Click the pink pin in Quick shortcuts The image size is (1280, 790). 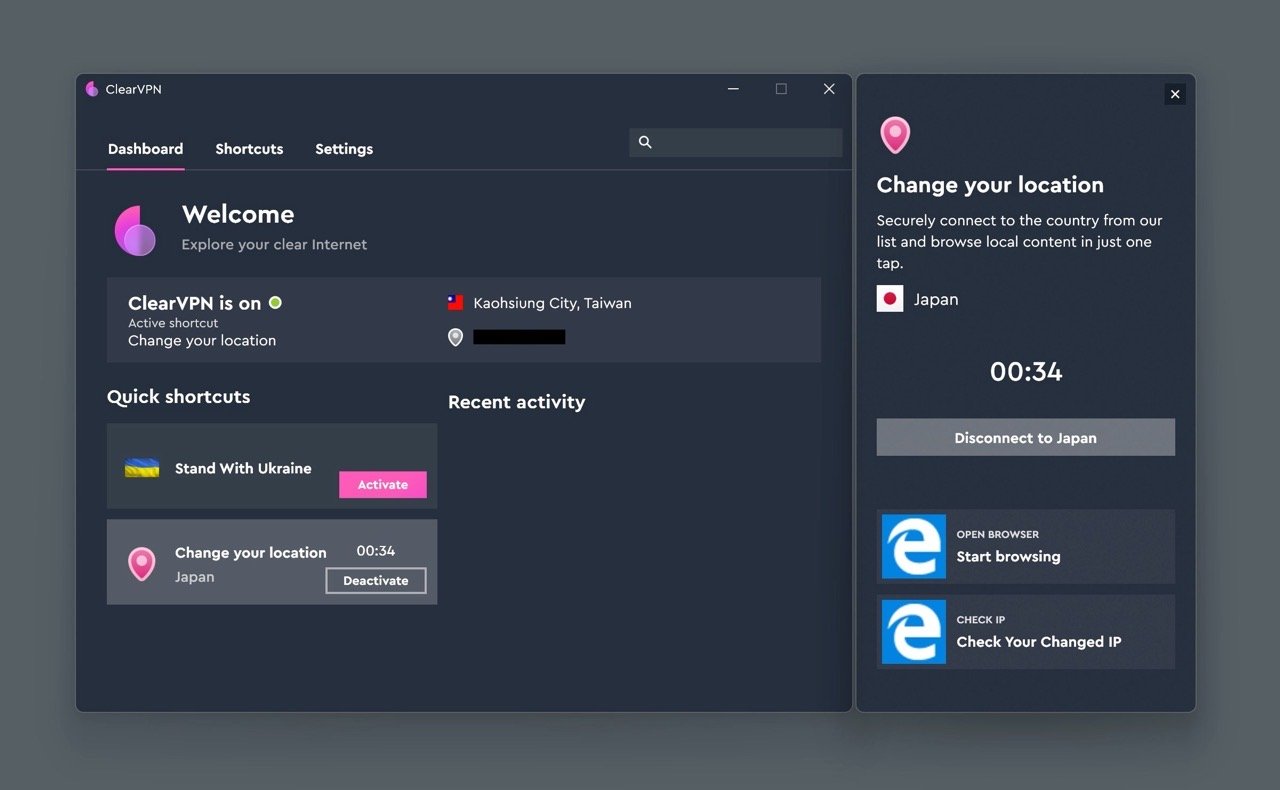pos(141,564)
